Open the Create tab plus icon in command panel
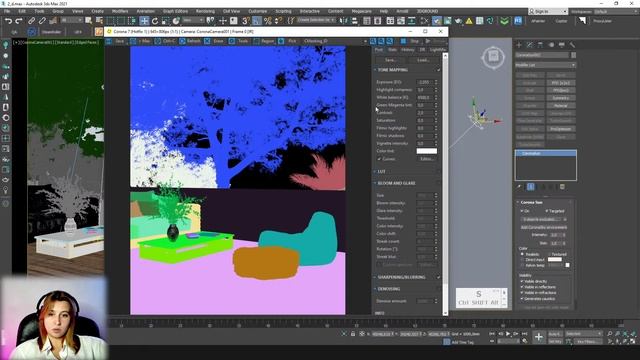This screenshot has height=360, width=640. click(x=519, y=44)
